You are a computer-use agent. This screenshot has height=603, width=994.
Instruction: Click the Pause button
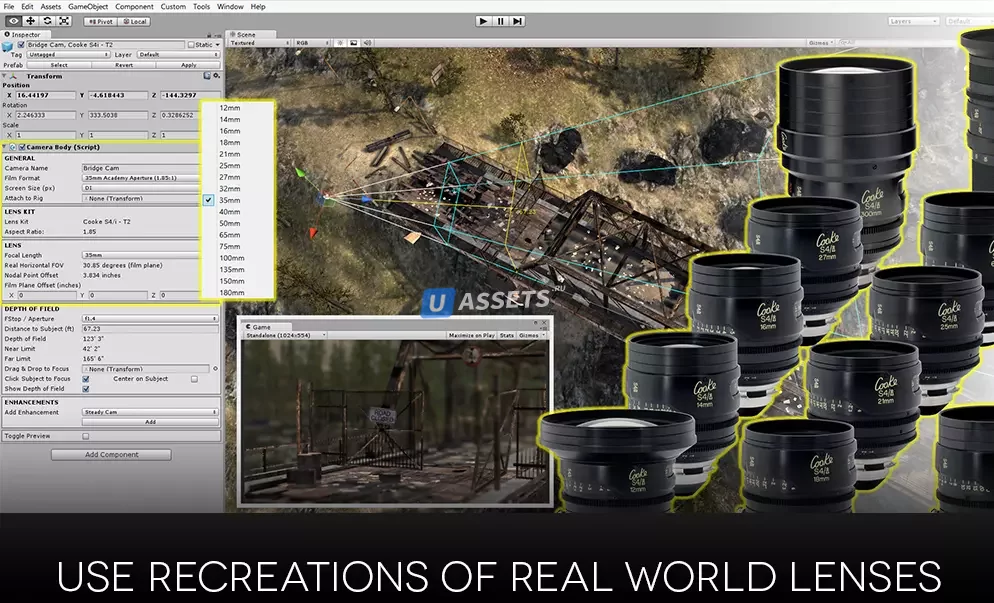[501, 21]
